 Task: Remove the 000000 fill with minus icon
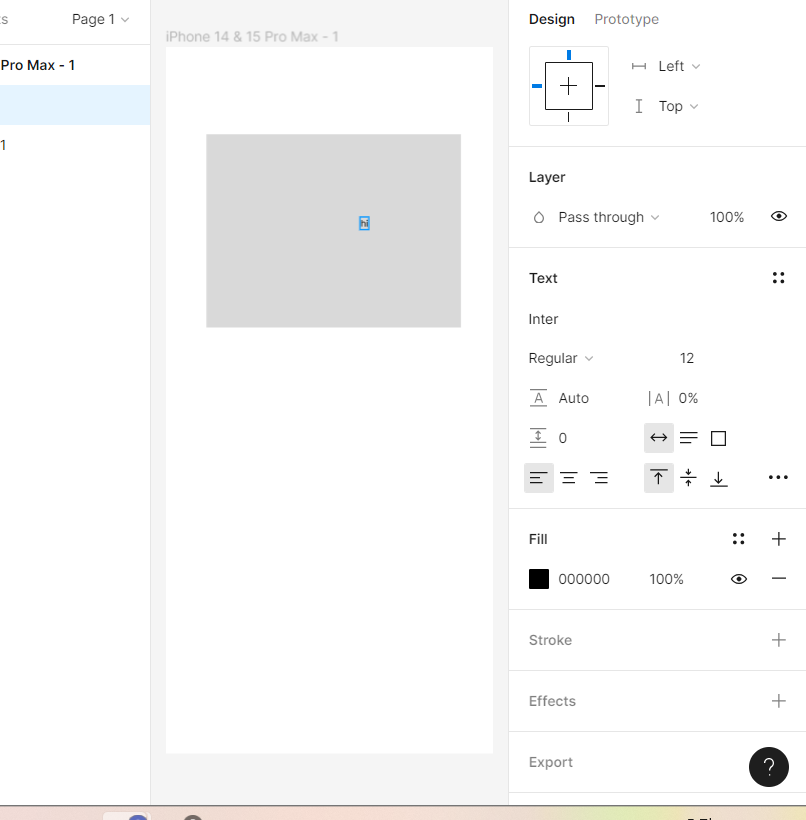click(779, 578)
